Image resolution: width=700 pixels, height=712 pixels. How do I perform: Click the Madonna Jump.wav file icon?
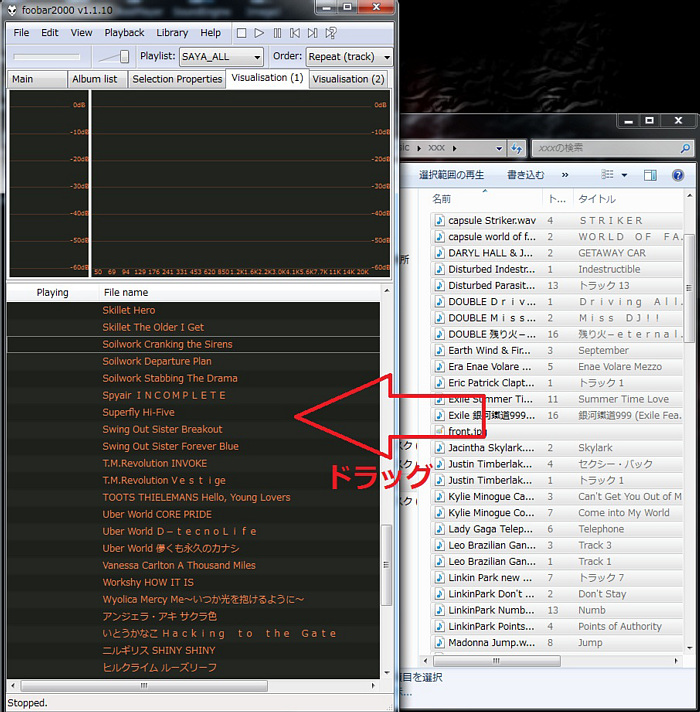coord(439,643)
